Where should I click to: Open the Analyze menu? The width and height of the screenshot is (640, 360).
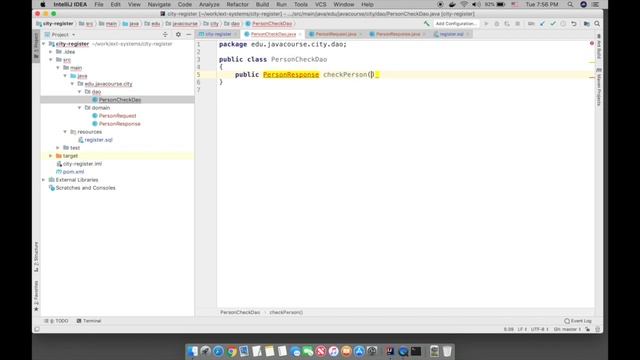[x=209, y=4]
